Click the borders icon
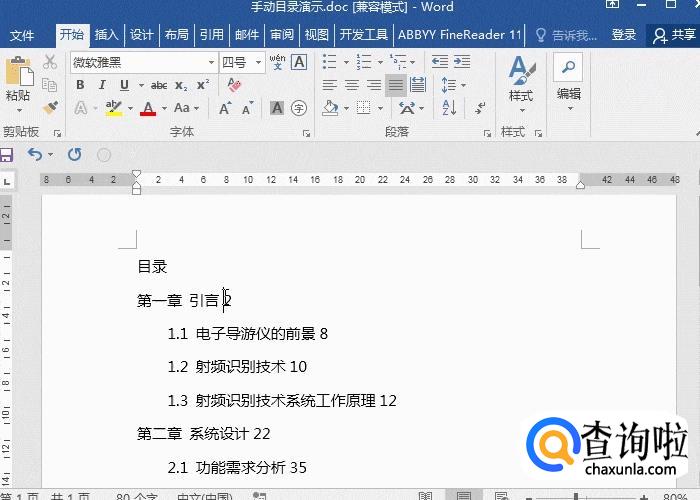The height and width of the screenshot is (500, 700). [363, 108]
